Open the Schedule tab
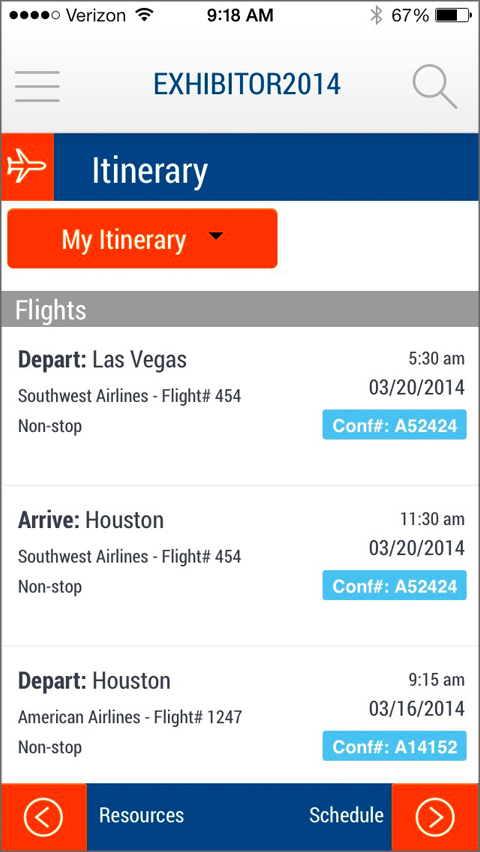The height and width of the screenshot is (852, 480). coord(346,815)
